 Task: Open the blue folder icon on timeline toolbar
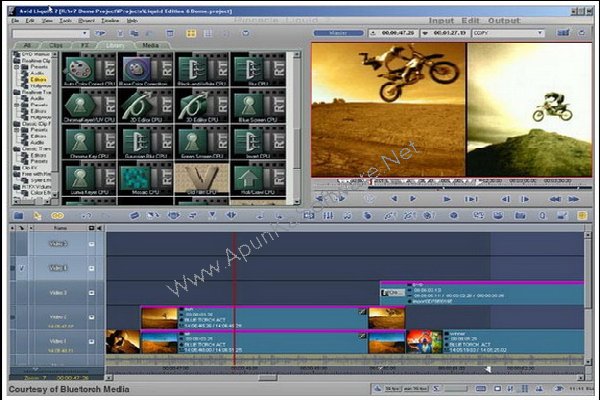(18, 216)
